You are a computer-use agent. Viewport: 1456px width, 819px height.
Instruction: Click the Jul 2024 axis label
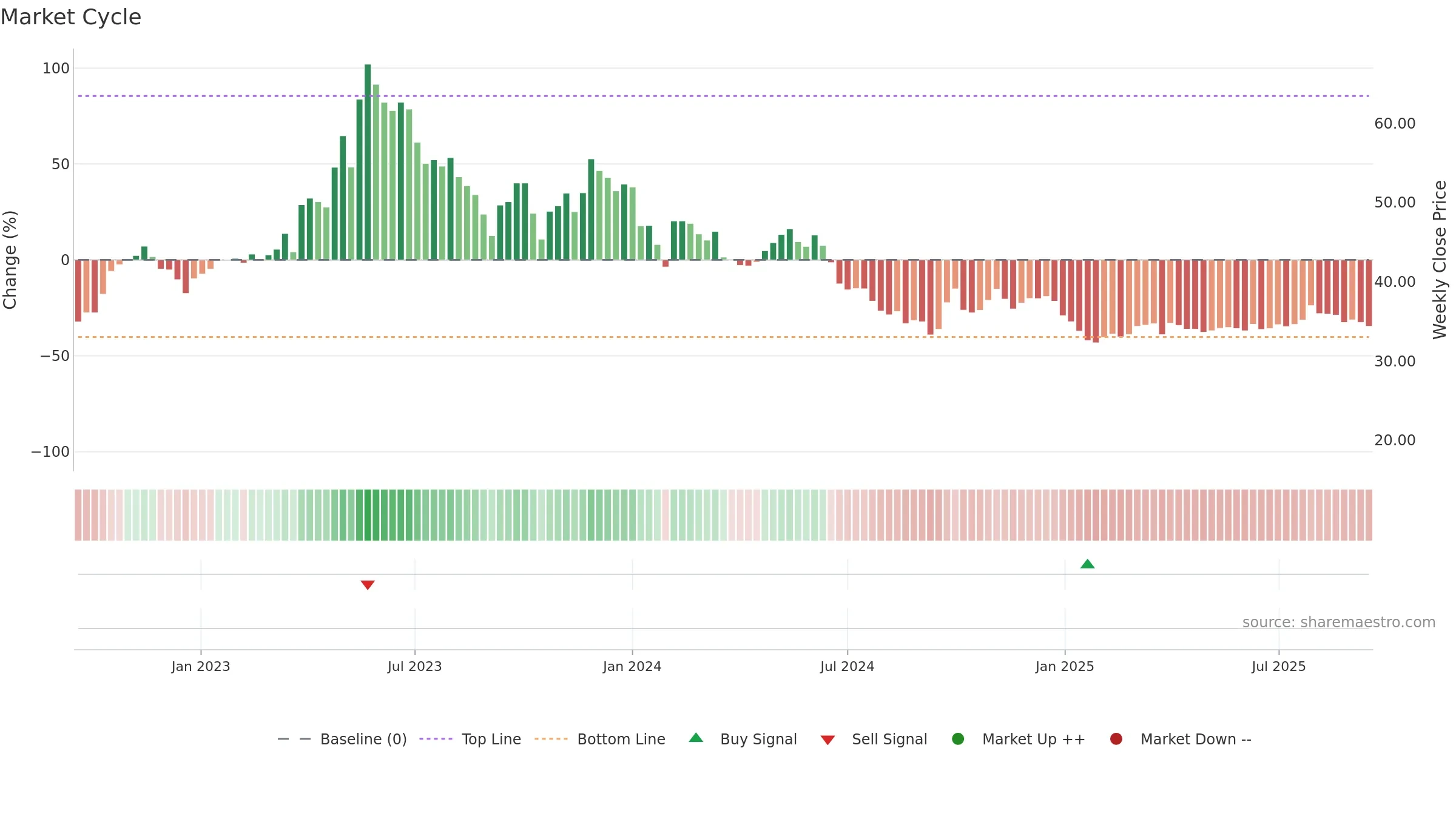(x=848, y=667)
